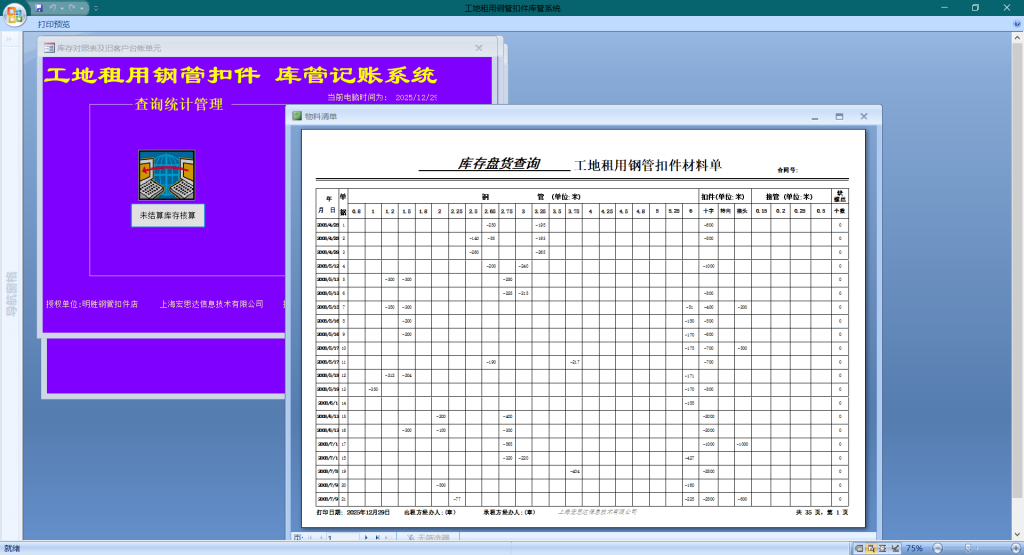Click the Redo icon in quick access toolbar

coord(72,7)
